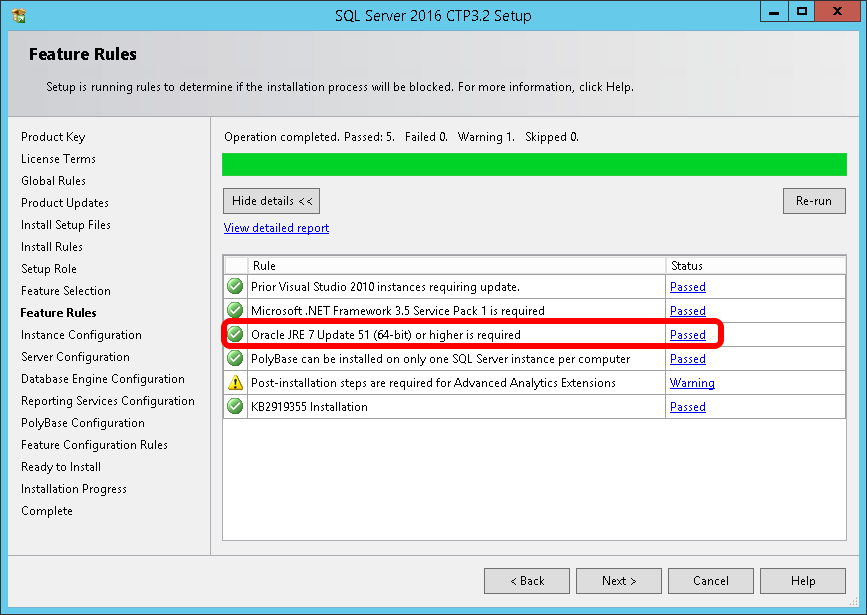Screen dimensions: 867x615
Task: Click green check icon for KB2919355 Installation
Action: 235,406
